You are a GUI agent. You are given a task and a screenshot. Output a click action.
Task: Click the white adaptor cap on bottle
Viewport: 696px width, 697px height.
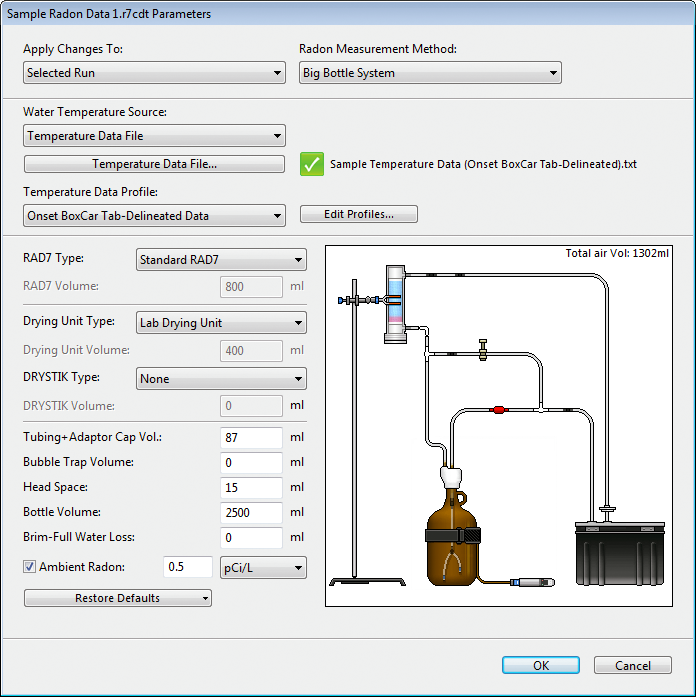point(451,477)
